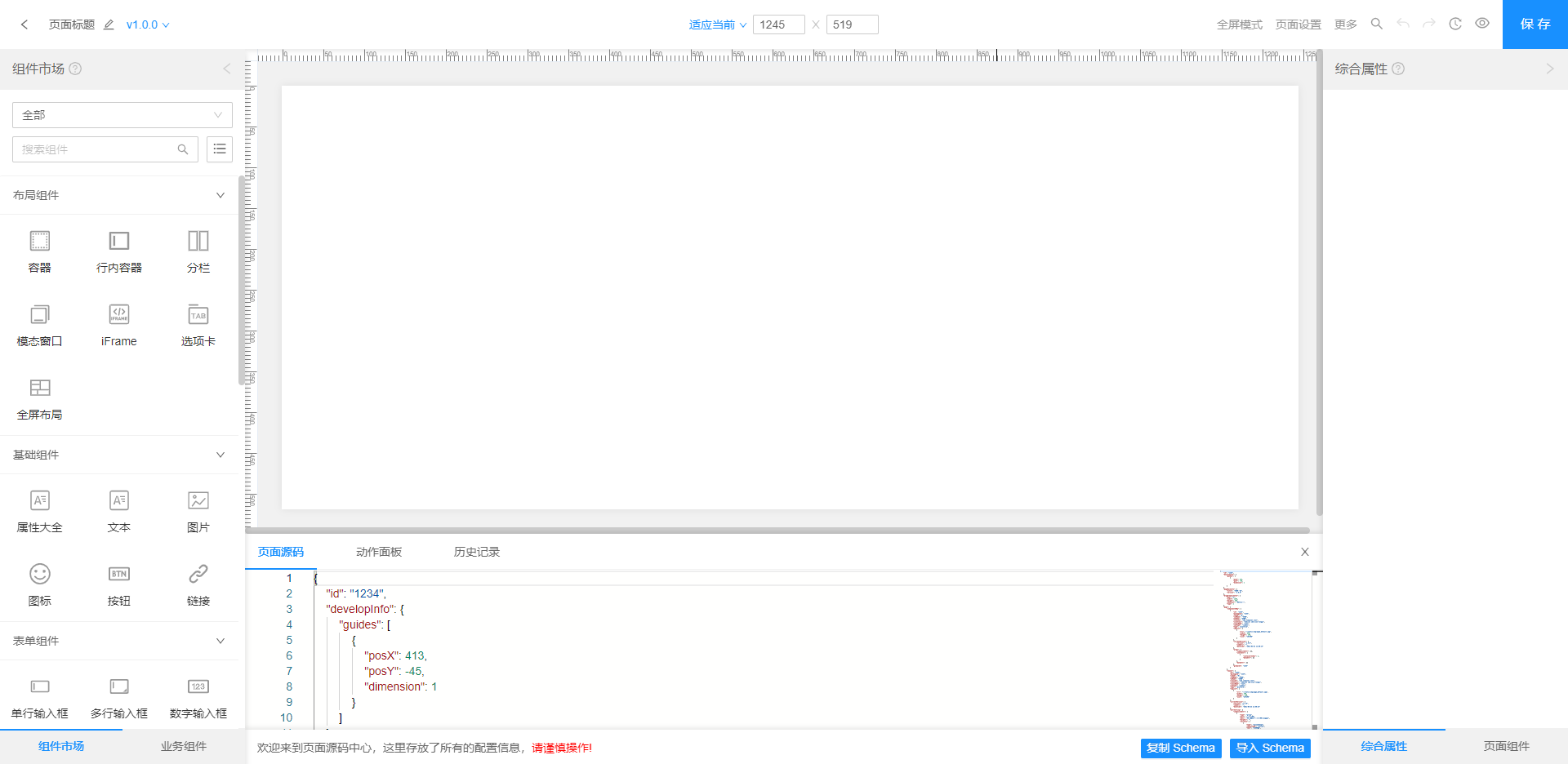The height and width of the screenshot is (764, 1568).
Task: Select the 数字输入框 number input component
Action: coord(198,697)
